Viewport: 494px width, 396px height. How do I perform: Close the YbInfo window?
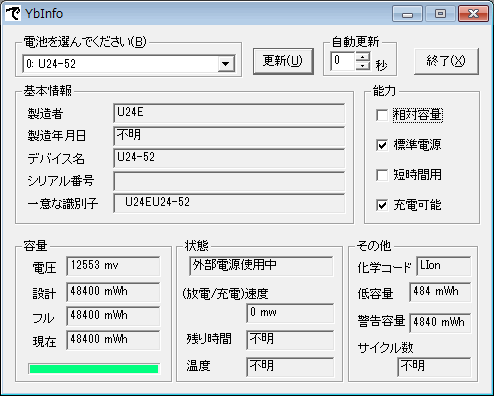(473, 14)
